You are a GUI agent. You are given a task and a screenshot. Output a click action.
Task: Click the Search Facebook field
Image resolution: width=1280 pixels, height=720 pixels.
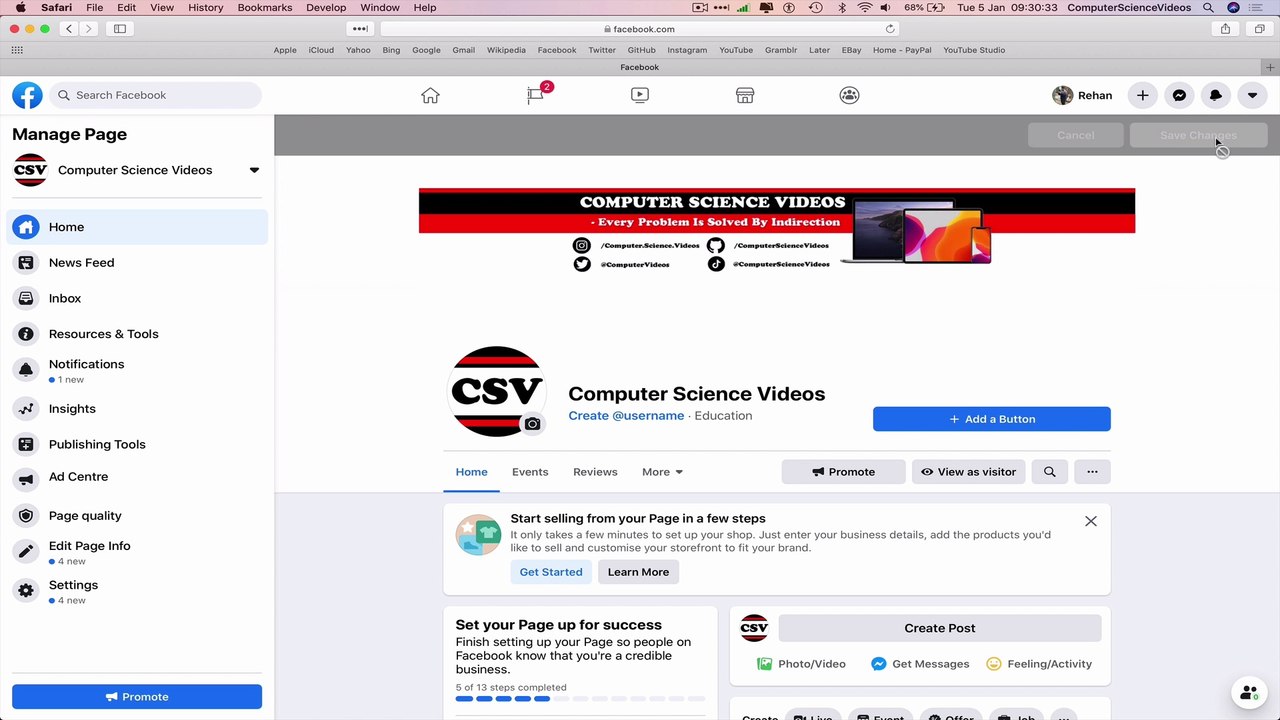coord(156,95)
